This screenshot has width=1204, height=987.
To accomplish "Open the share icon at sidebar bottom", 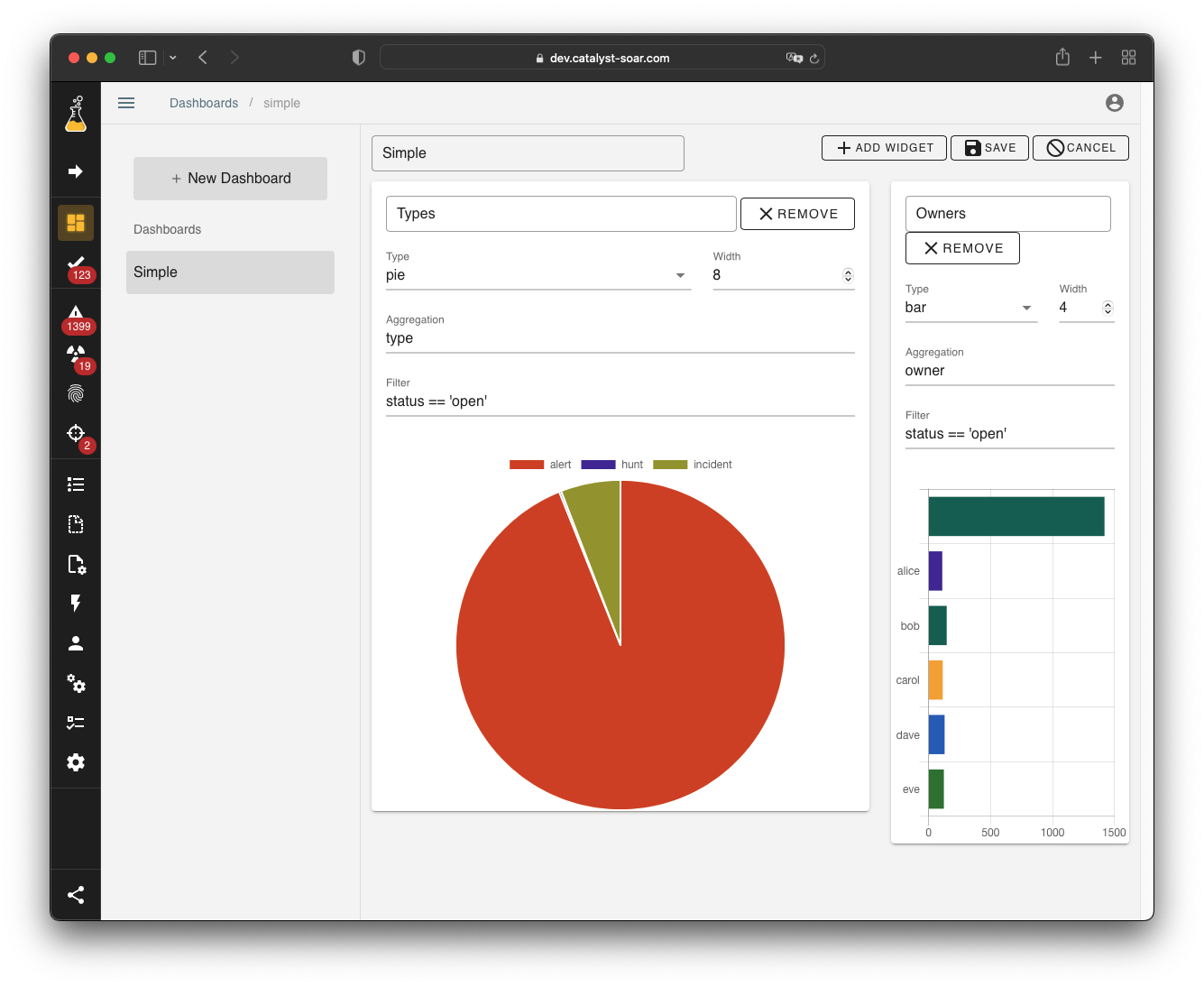I will click(76, 895).
